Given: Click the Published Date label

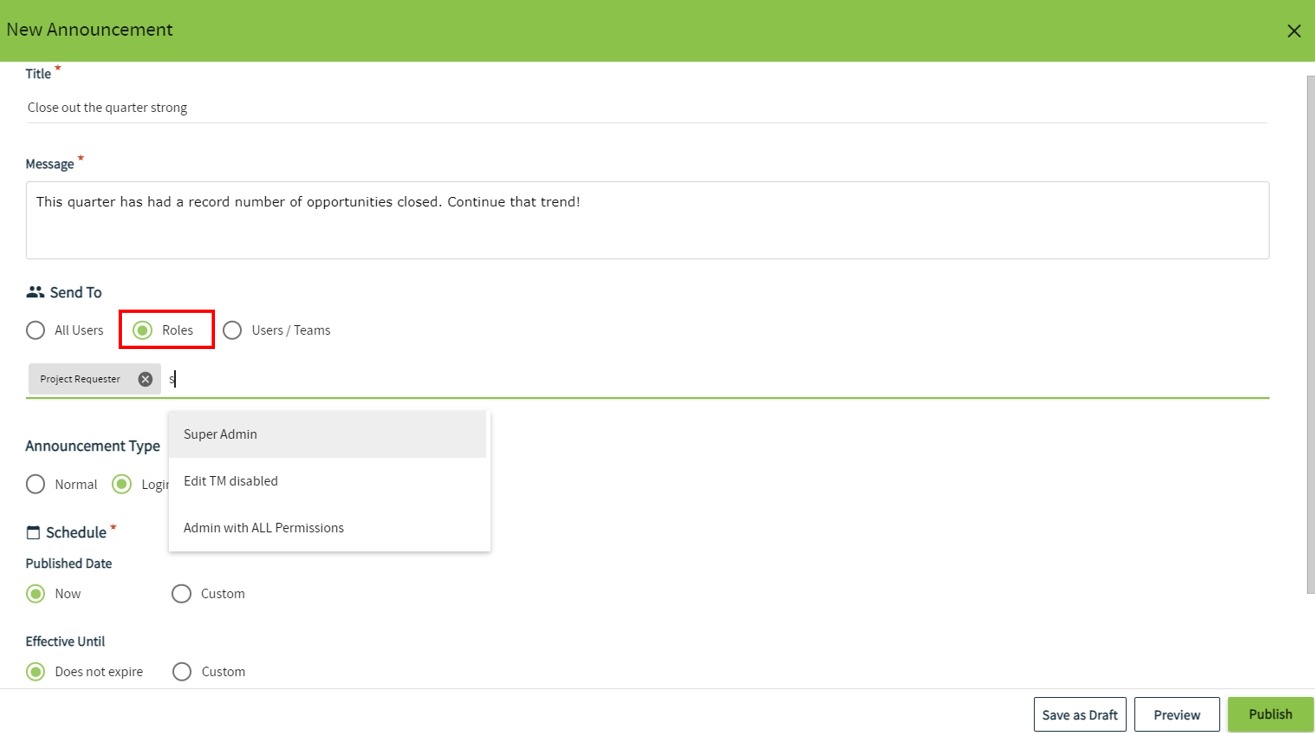Looking at the screenshot, I should click(x=69, y=563).
